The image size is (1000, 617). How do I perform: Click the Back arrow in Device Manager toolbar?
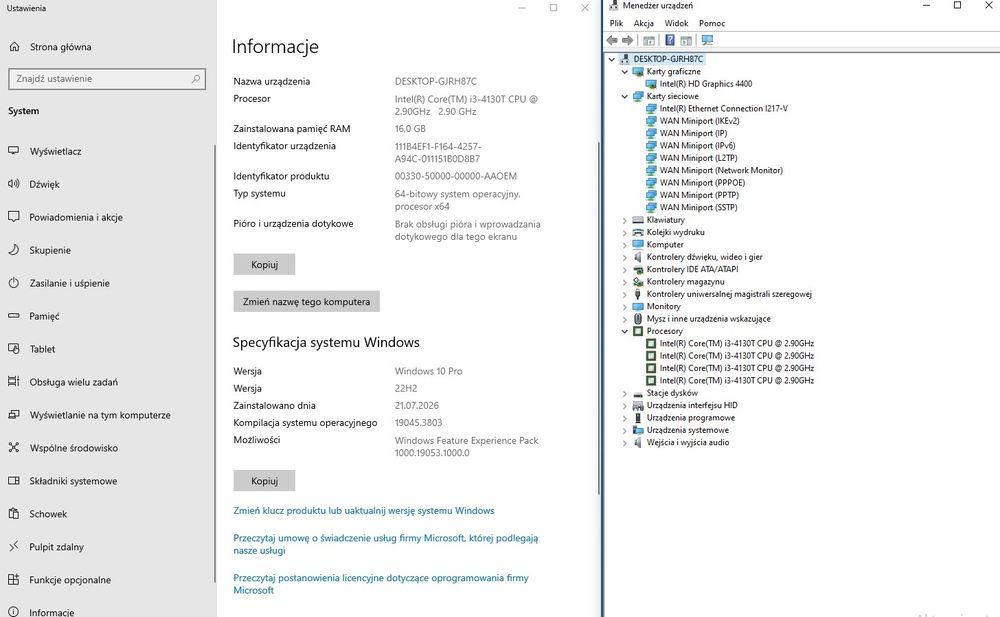pos(612,40)
